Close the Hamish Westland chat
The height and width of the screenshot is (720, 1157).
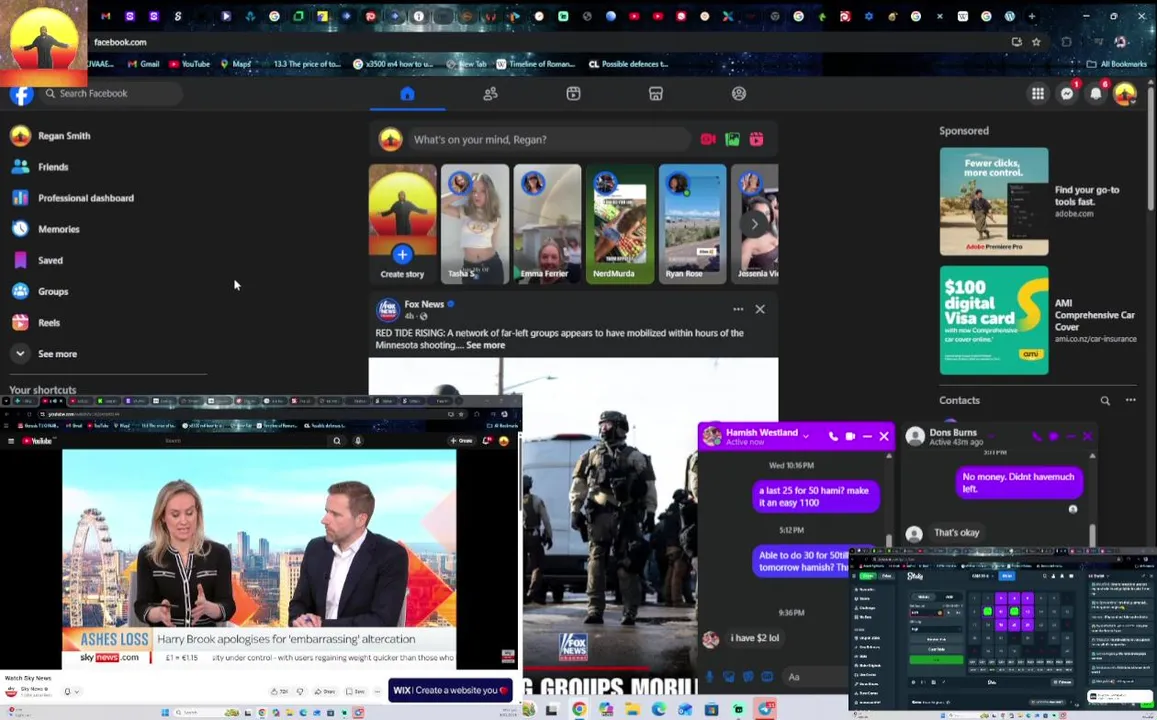pos(884,436)
